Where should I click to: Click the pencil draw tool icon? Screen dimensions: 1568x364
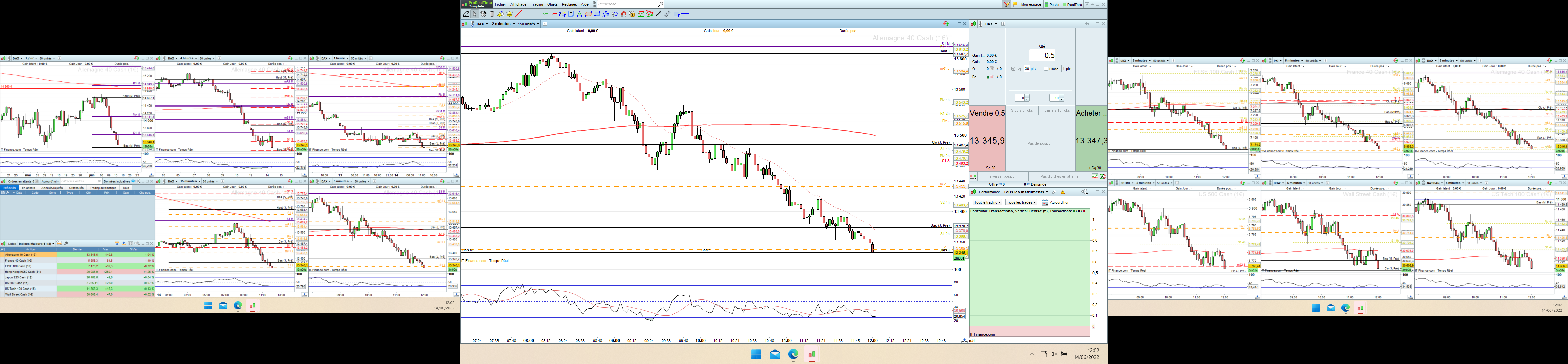466,14
